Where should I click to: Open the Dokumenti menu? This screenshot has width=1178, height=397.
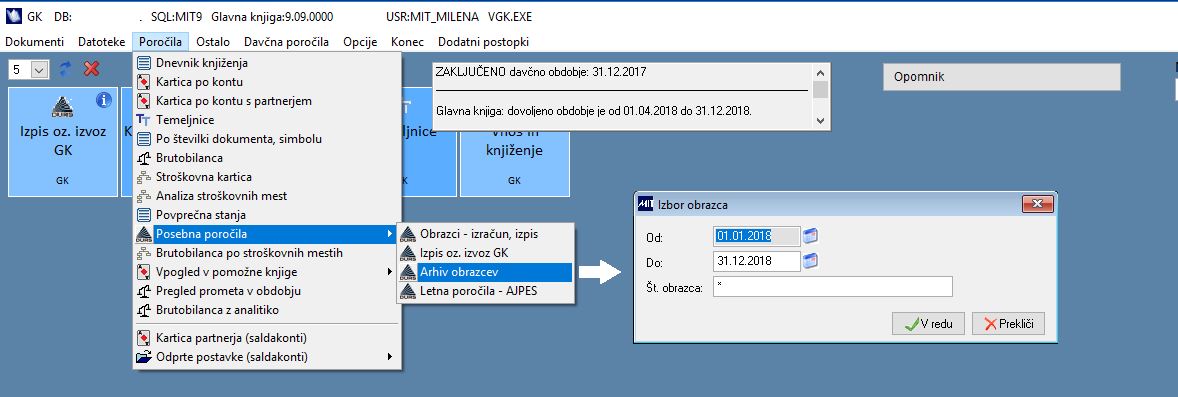click(x=35, y=42)
